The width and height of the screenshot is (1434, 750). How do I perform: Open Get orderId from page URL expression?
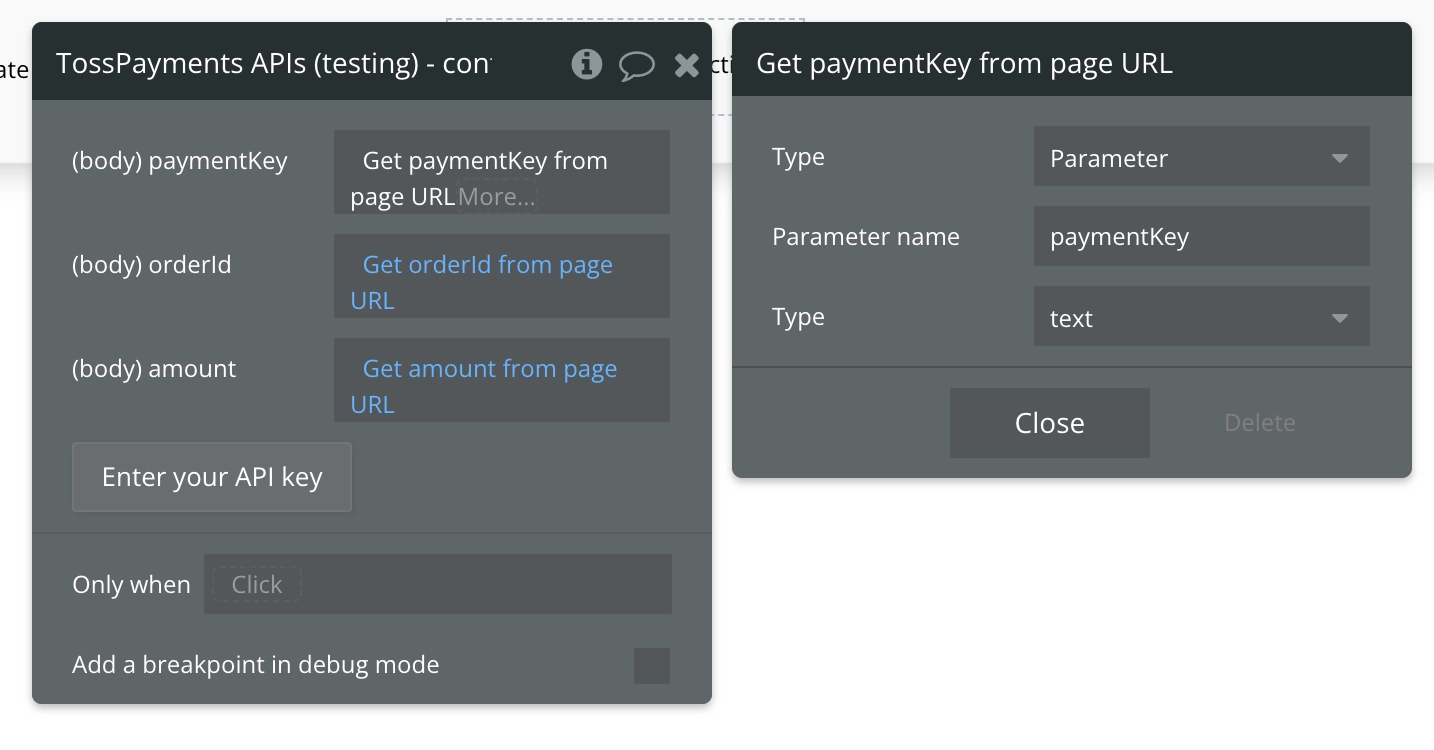(x=487, y=266)
